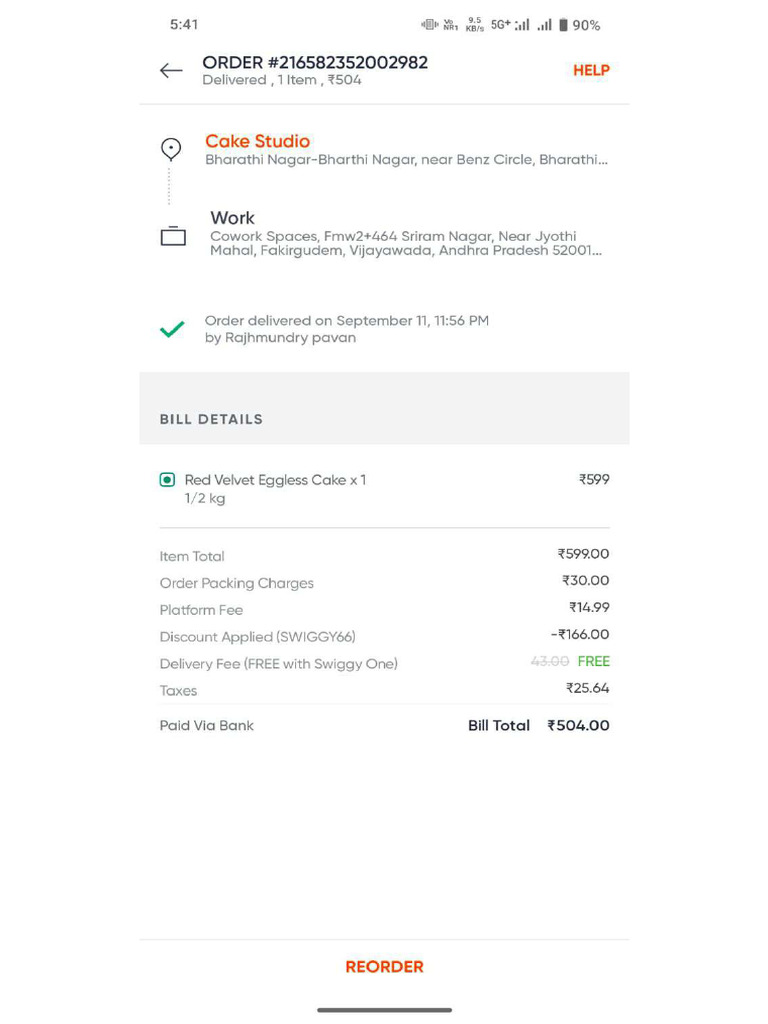
Task: Tap the bottom home gesture bar
Action: click(384, 1010)
